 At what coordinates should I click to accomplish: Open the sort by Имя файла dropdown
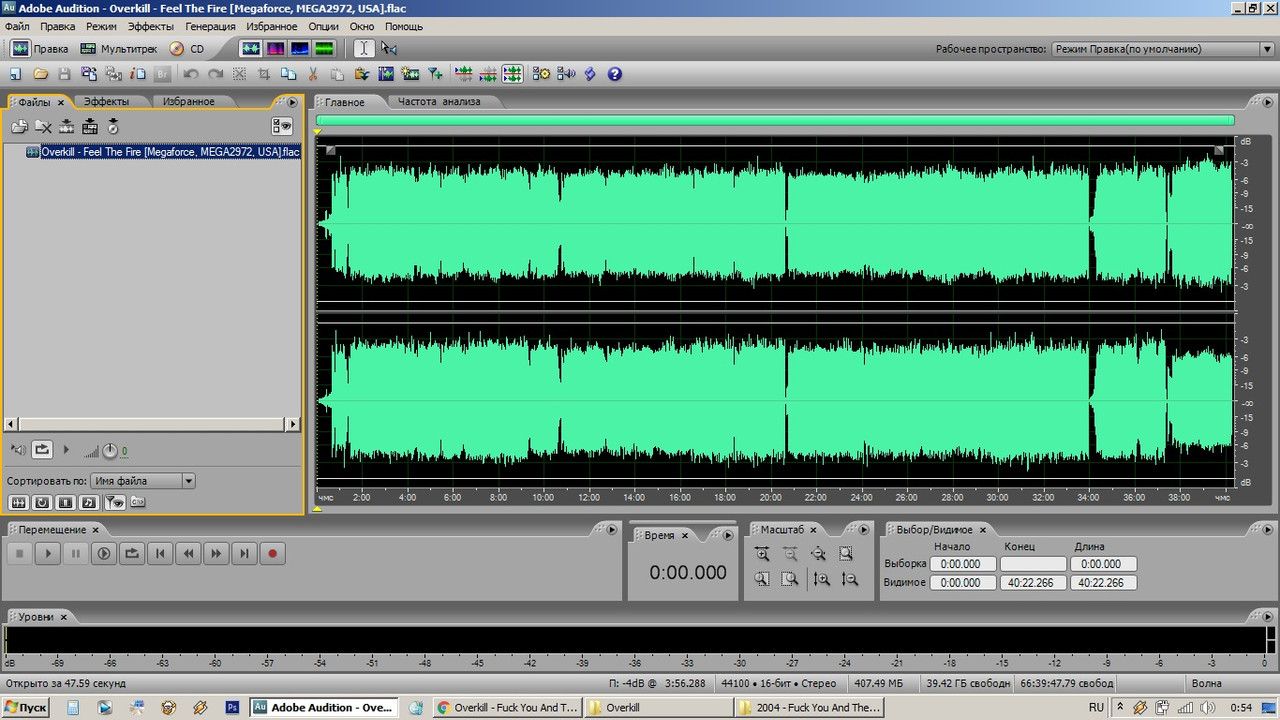click(x=142, y=481)
